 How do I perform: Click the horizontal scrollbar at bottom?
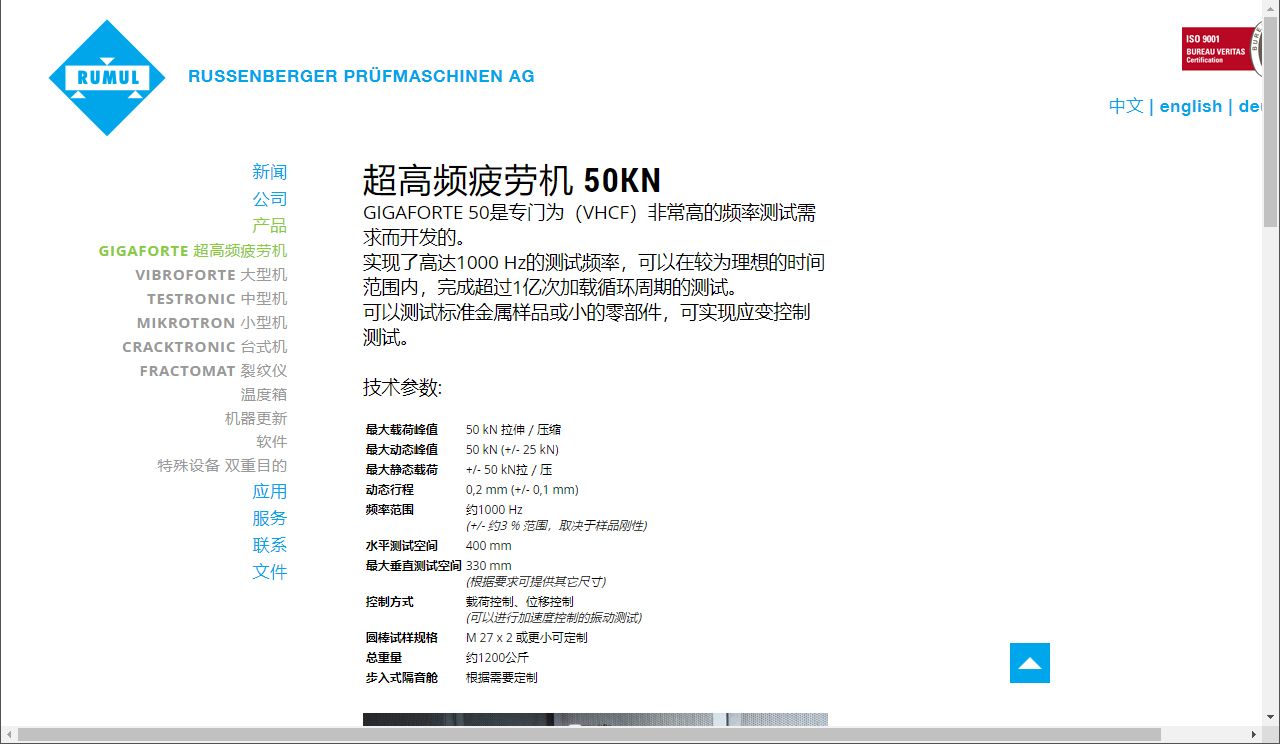point(590,735)
